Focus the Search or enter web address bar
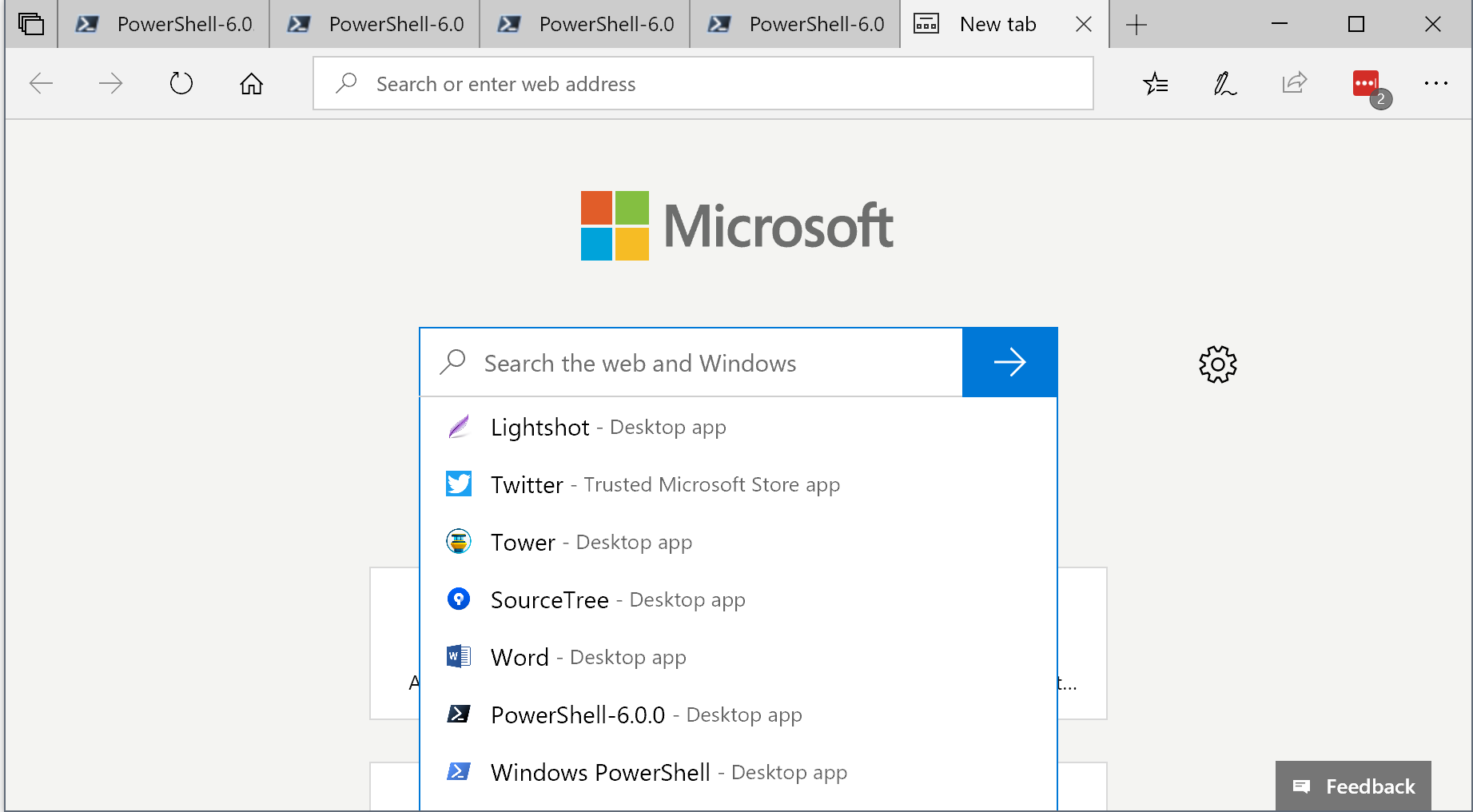Viewport: 1473px width, 812px height. point(703,83)
